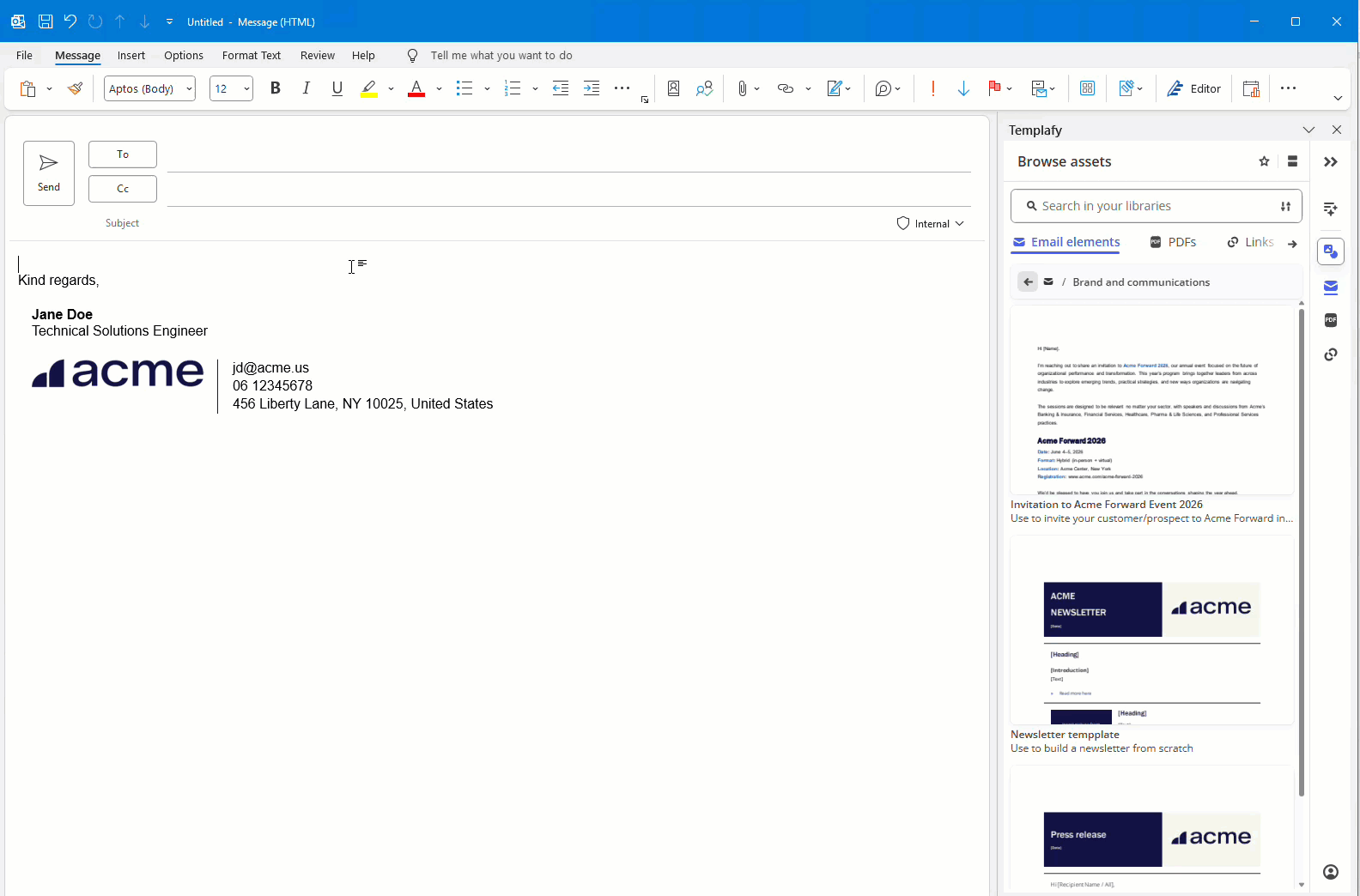
Task: Click Tell me what you want to do
Action: 501,55
